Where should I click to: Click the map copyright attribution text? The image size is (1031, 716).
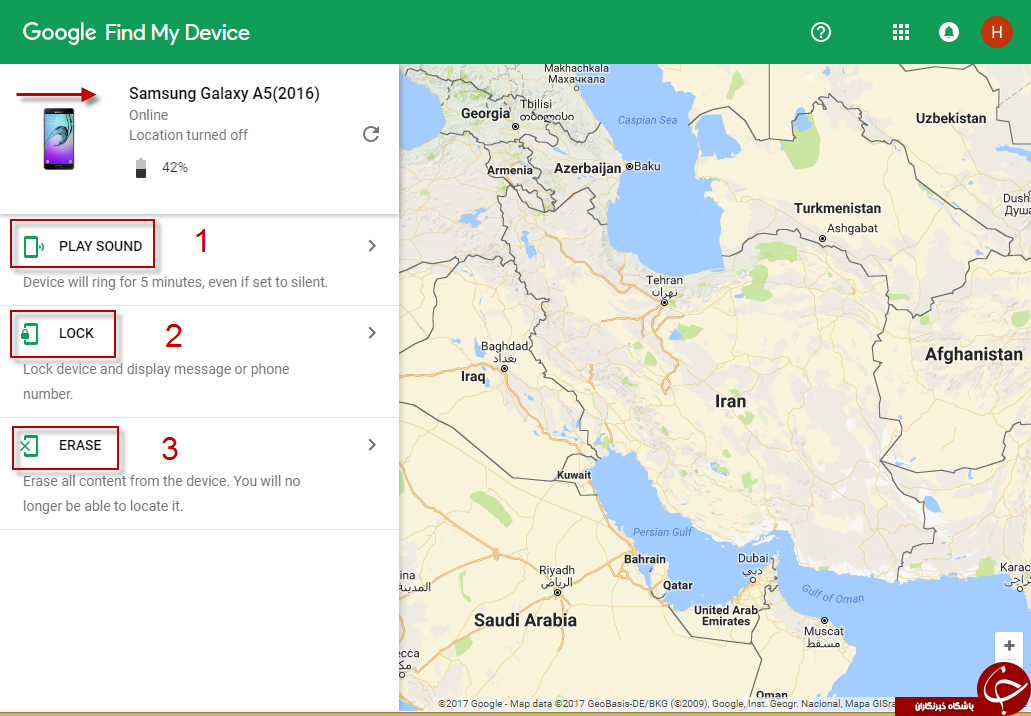(666, 704)
